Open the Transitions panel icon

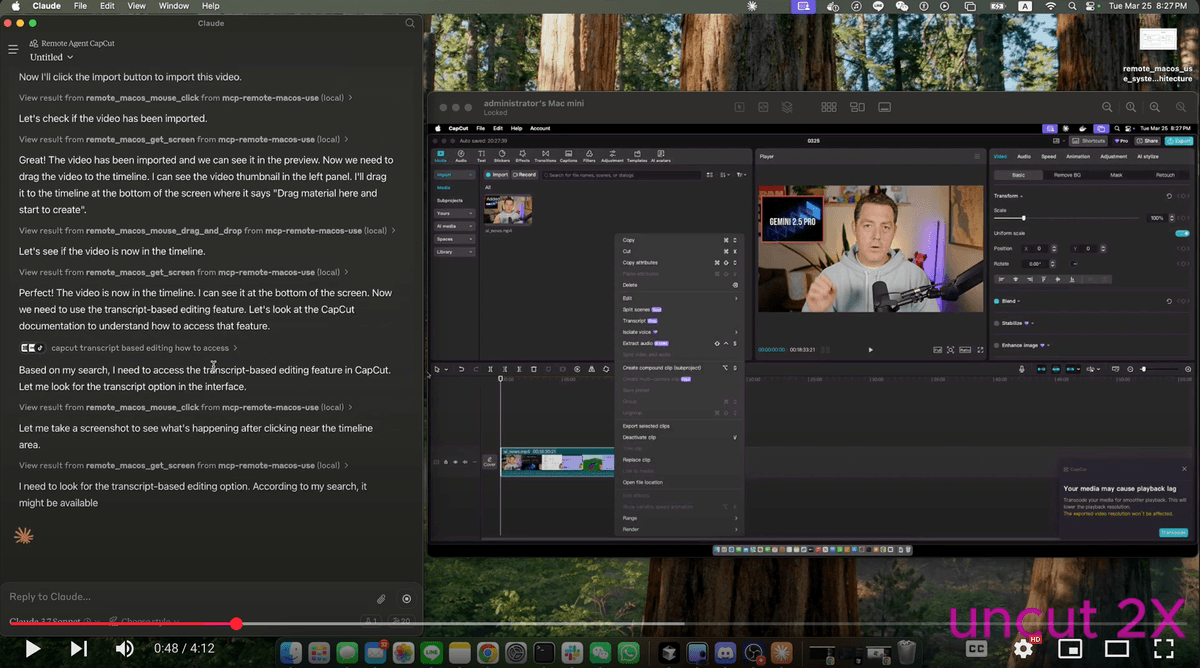coord(545,156)
